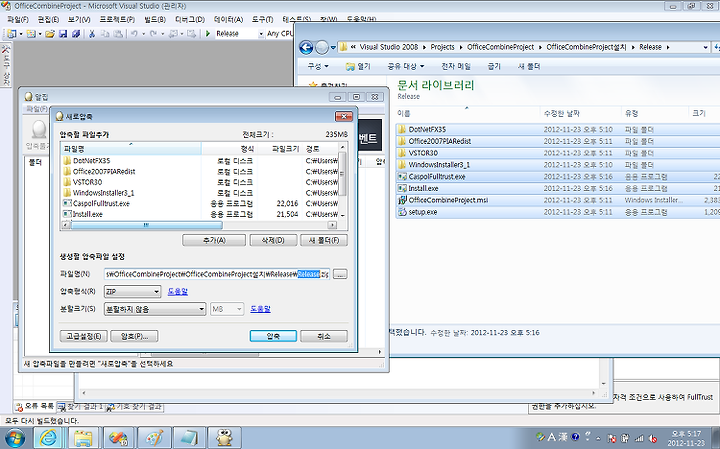Image resolution: width=720 pixels, height=449 pixels.
Task: Click file name input field in compress dialog
Action: 217,274
